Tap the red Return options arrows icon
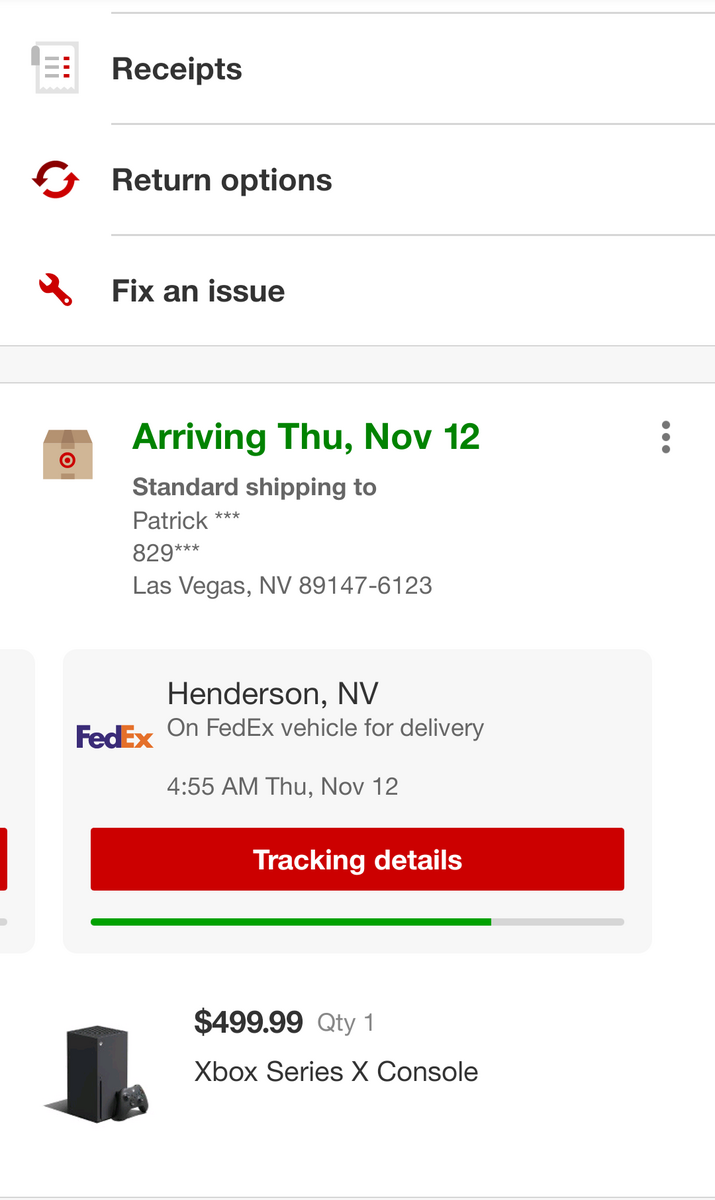Screen dimensions: 715x1200 pos(54,180)
